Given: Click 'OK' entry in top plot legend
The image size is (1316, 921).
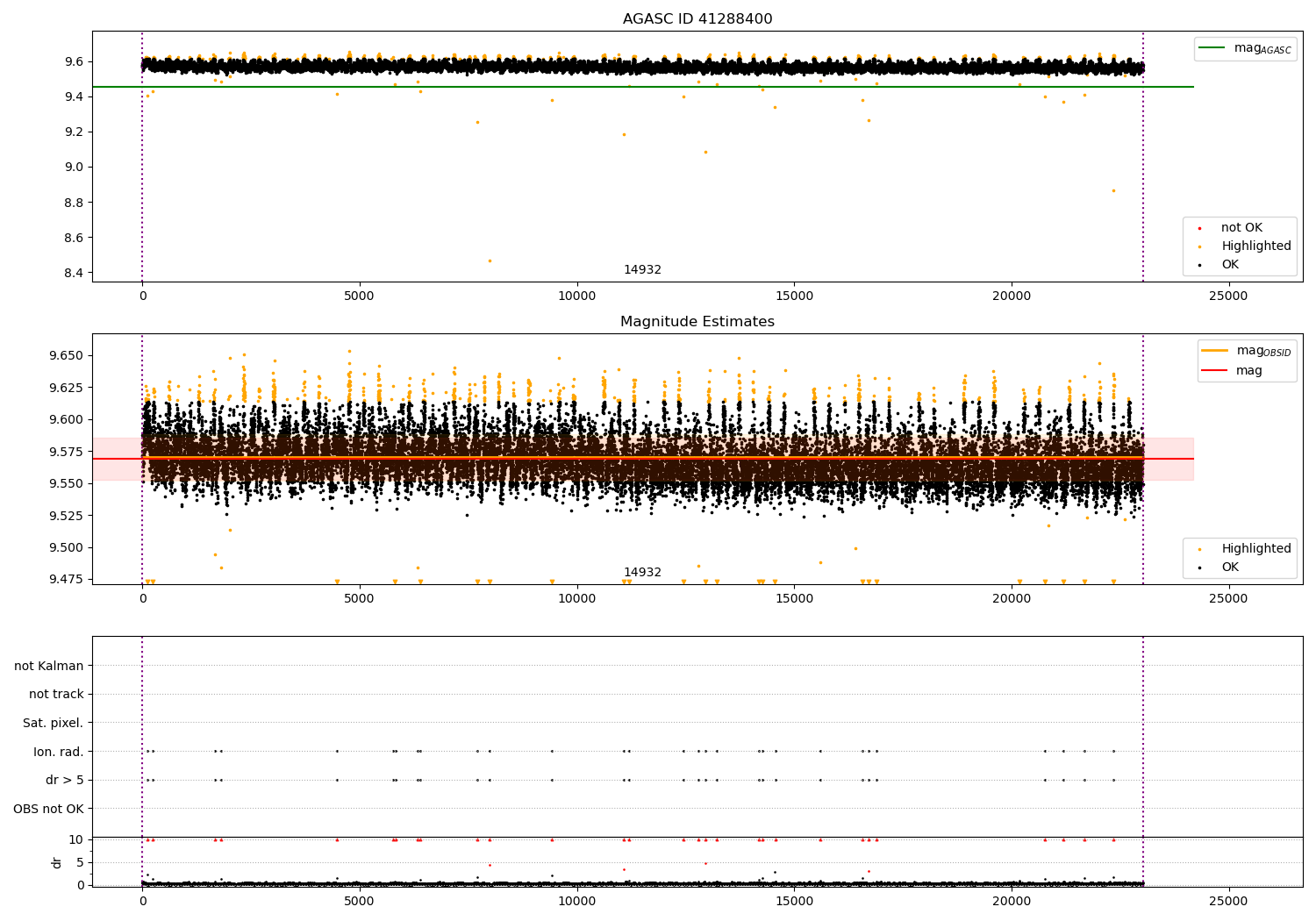Looking at the screenshot, I should point(1230,265).
